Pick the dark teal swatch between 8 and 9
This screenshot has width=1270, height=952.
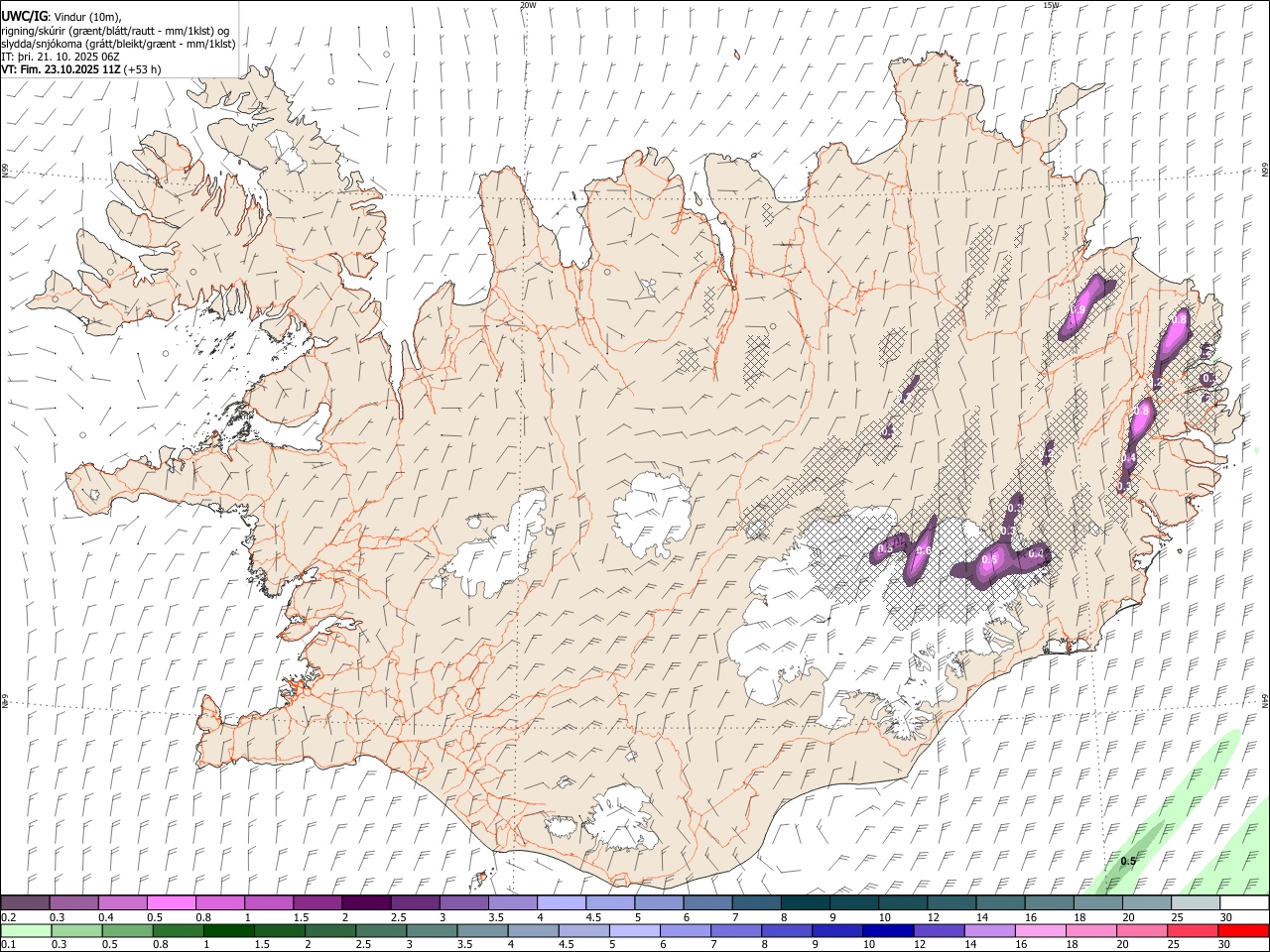[x=806, y=902]
